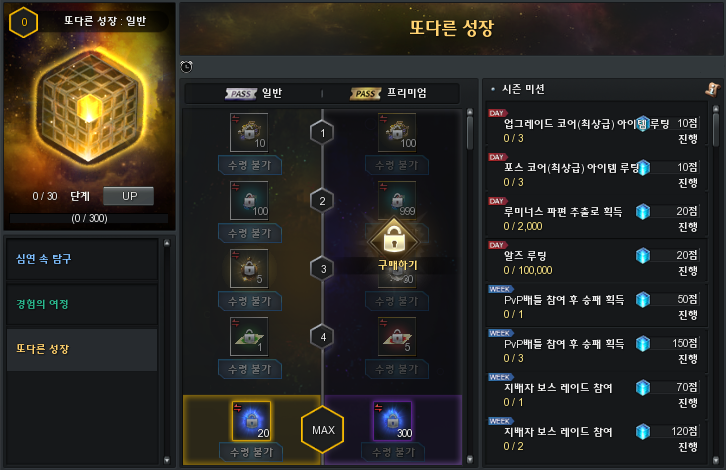Click the alarm clock icon below the banner
The width and height of the screenshot is (726, 470).
[186, 67]
